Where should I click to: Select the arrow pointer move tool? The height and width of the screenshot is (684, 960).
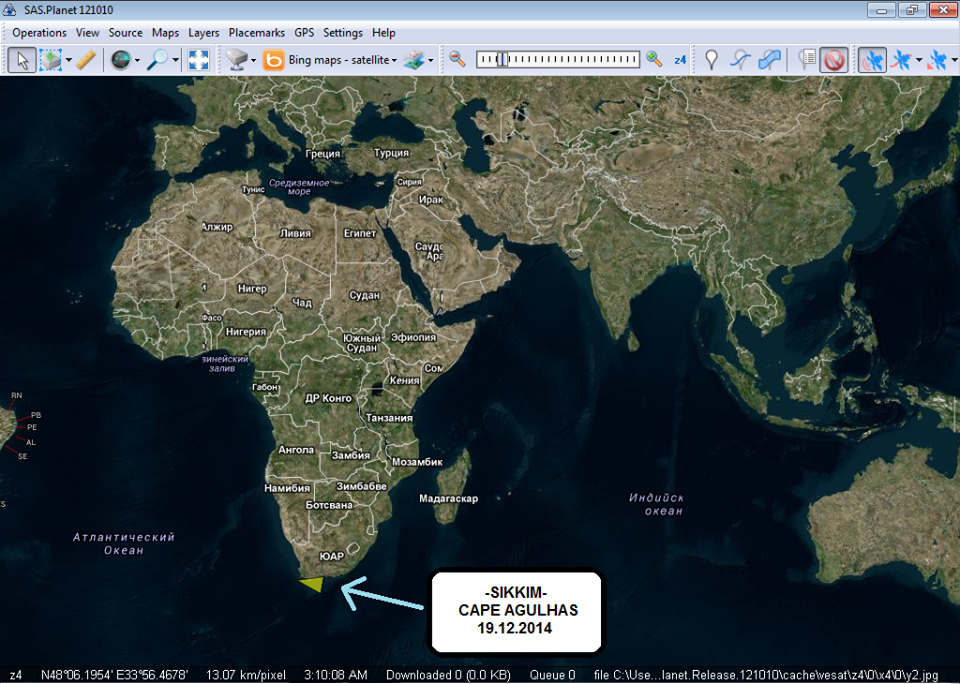(21, 60)
